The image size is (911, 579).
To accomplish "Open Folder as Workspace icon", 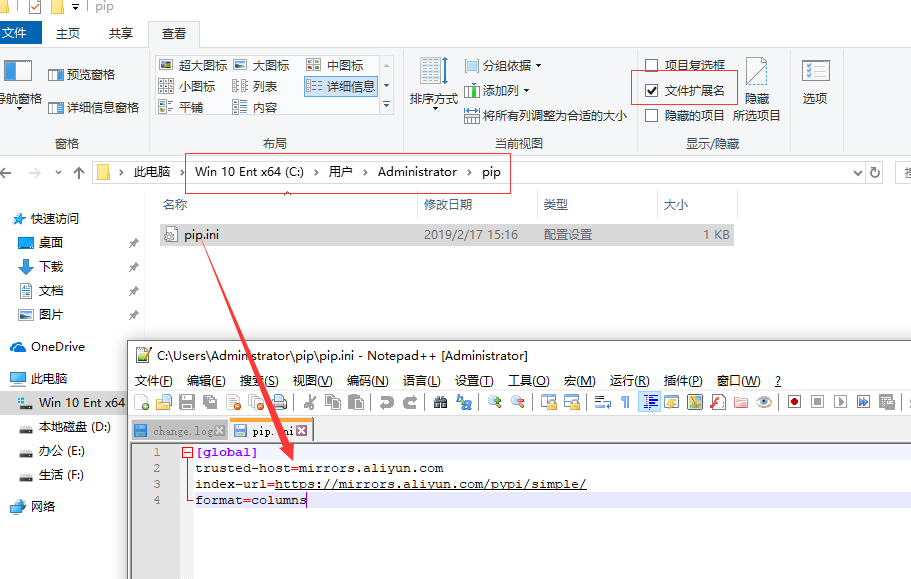I will pyautogui.click(x=741, y=402).
